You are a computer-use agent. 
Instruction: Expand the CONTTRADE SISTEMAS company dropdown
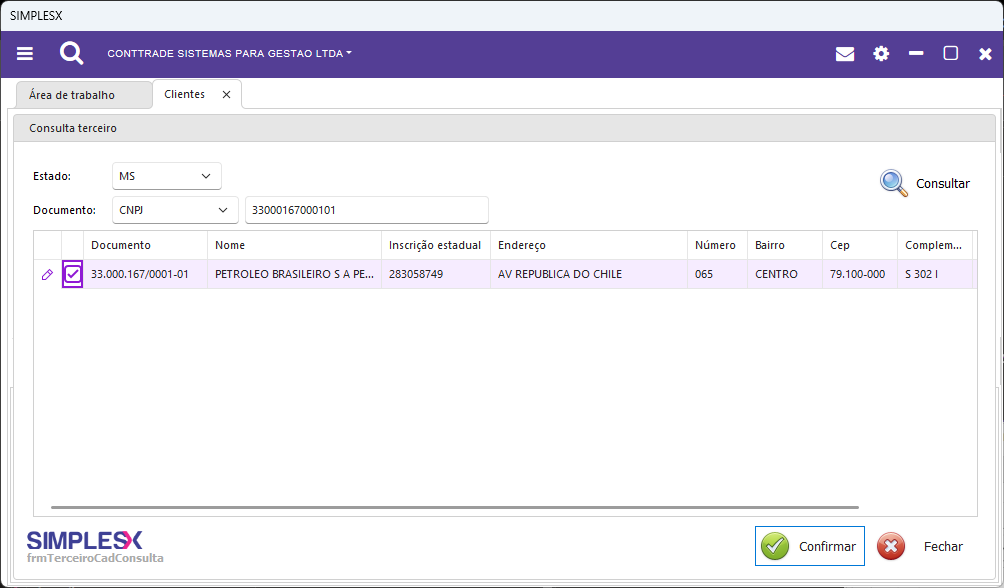click(229, 54)
